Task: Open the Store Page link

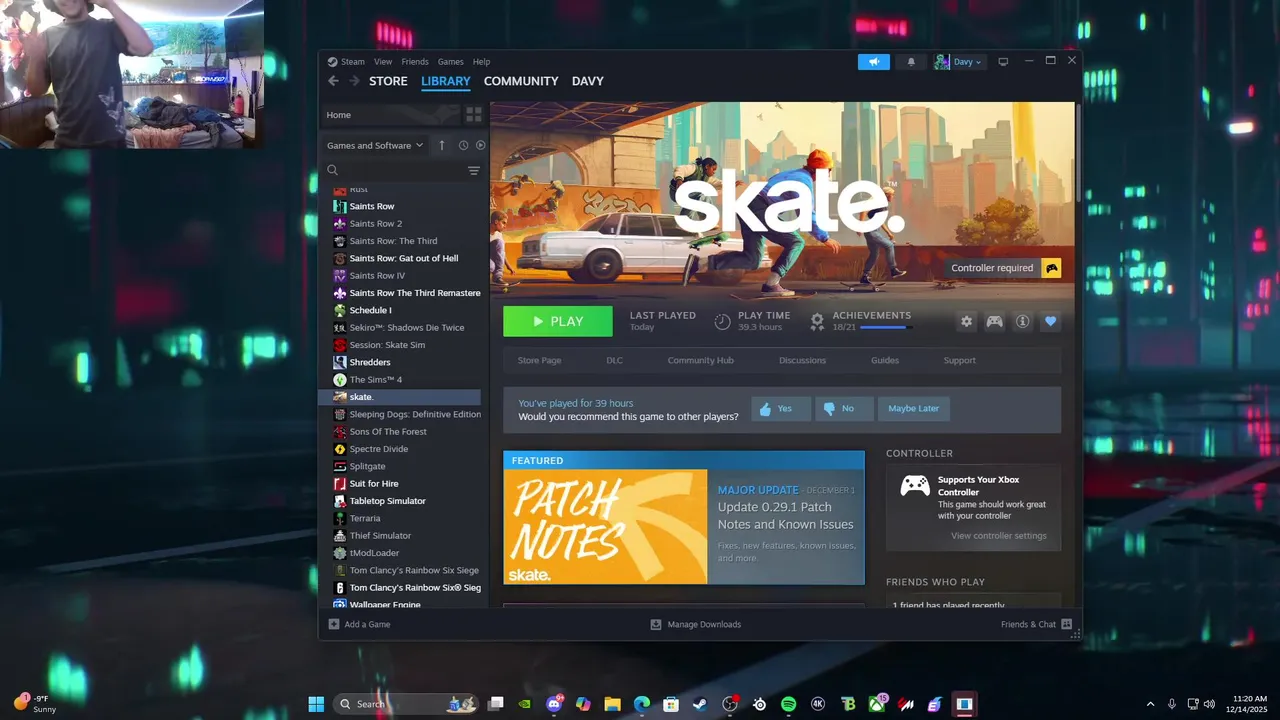Action: [x=539, y=360]
